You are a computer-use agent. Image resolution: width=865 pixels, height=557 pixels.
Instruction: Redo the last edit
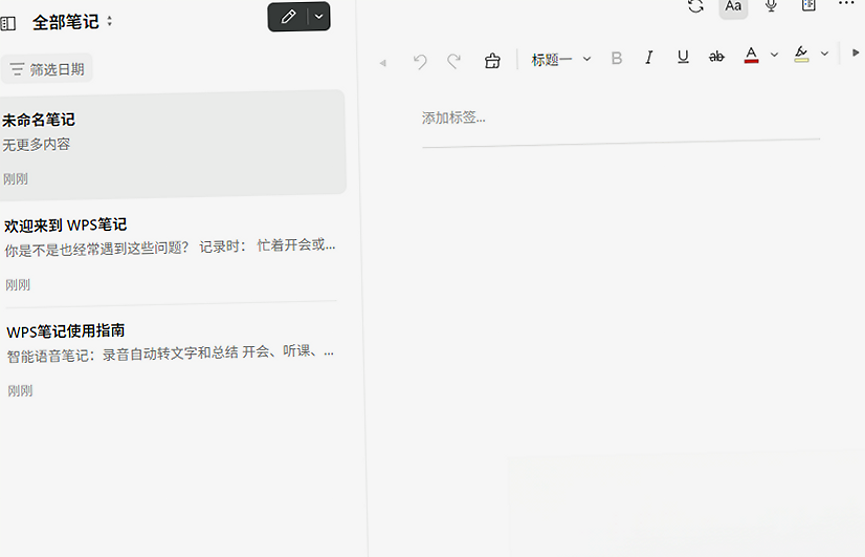(x=454, y=60)
